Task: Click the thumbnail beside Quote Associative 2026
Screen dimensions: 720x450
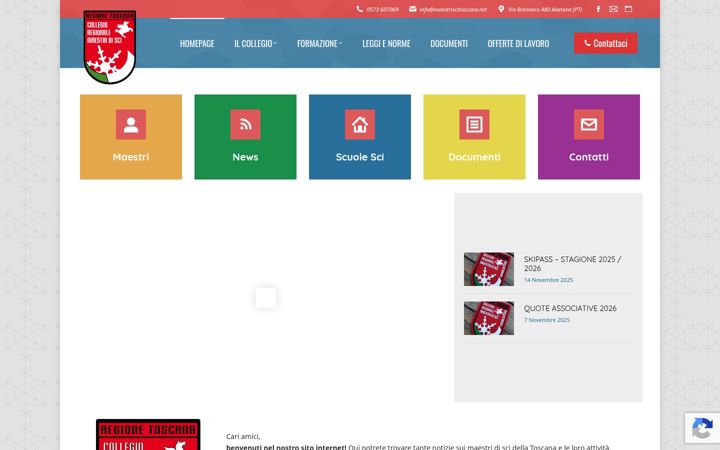Action: pos(489,318)
